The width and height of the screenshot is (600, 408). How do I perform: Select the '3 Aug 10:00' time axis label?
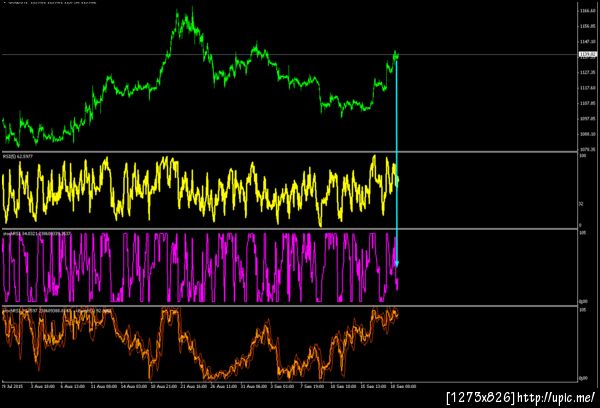[x=43, y=387]
